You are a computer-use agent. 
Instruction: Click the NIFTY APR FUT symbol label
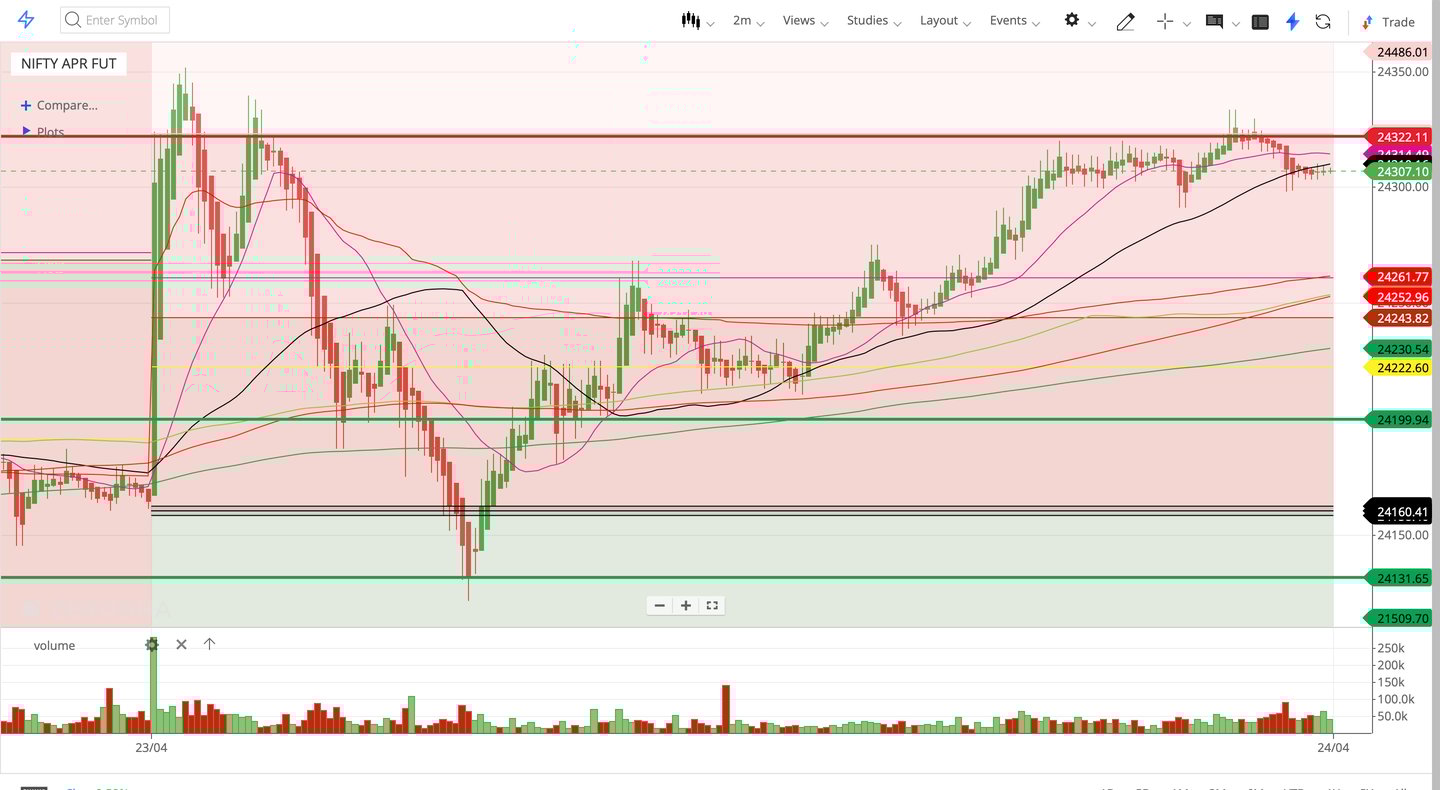point(69,63)
